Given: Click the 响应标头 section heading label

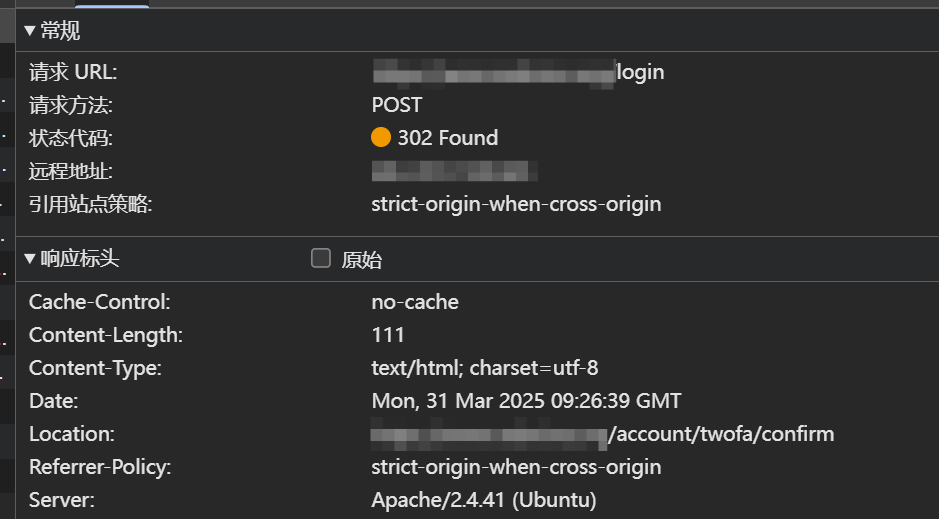Looking at the screenshot, I should [x=80, y=259].
